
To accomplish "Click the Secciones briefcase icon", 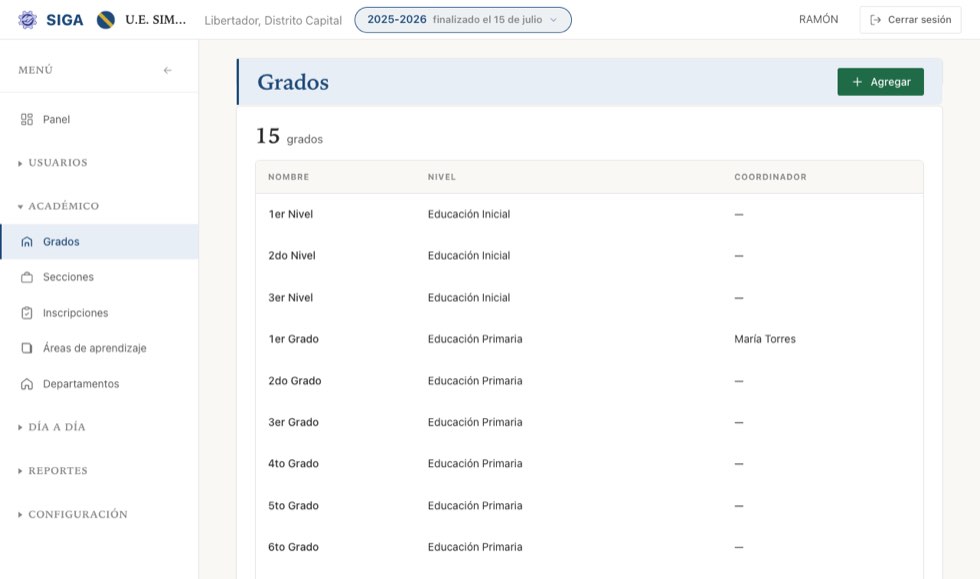I will tap(27, 277).
